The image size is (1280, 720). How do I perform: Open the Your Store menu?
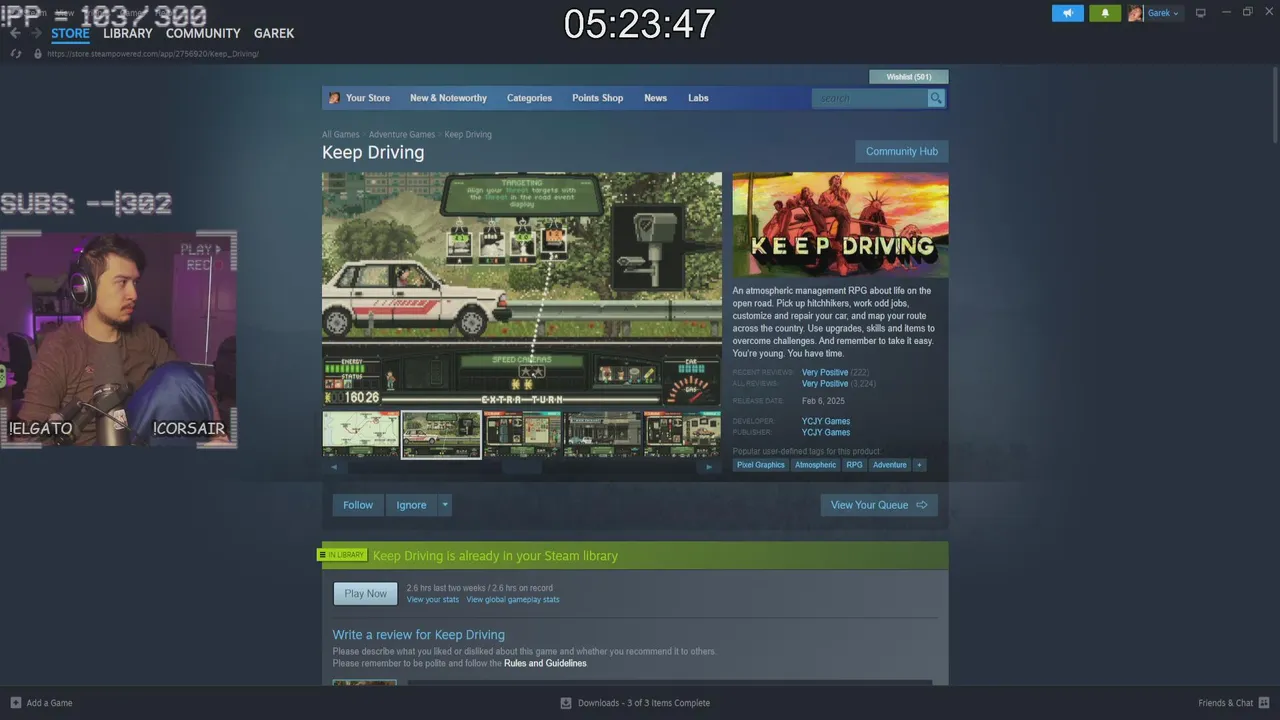point(368,98)
